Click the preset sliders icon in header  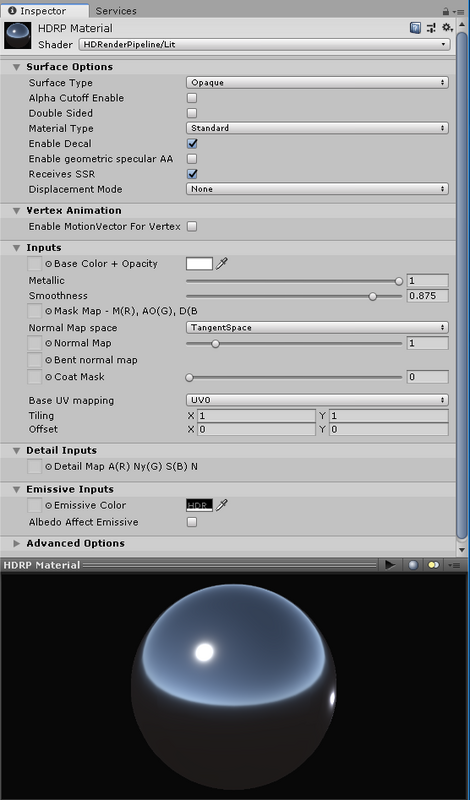431,28
